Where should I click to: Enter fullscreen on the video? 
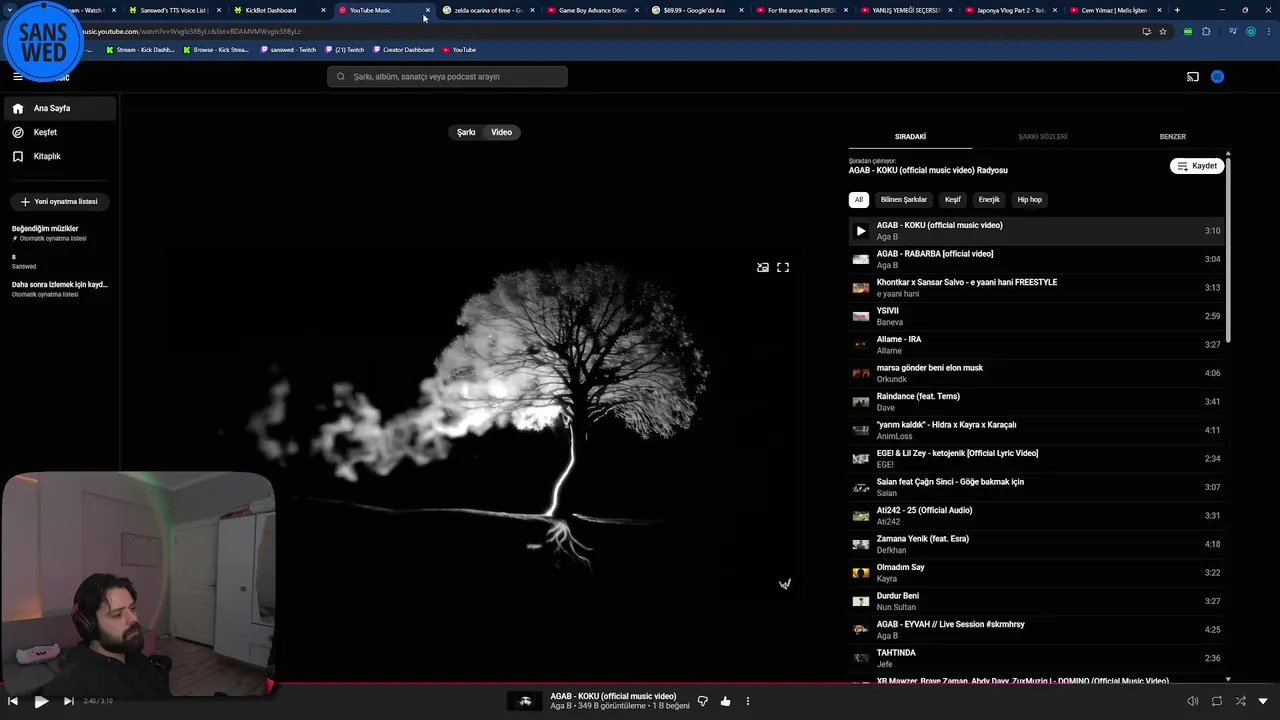[x=783, y=267]
